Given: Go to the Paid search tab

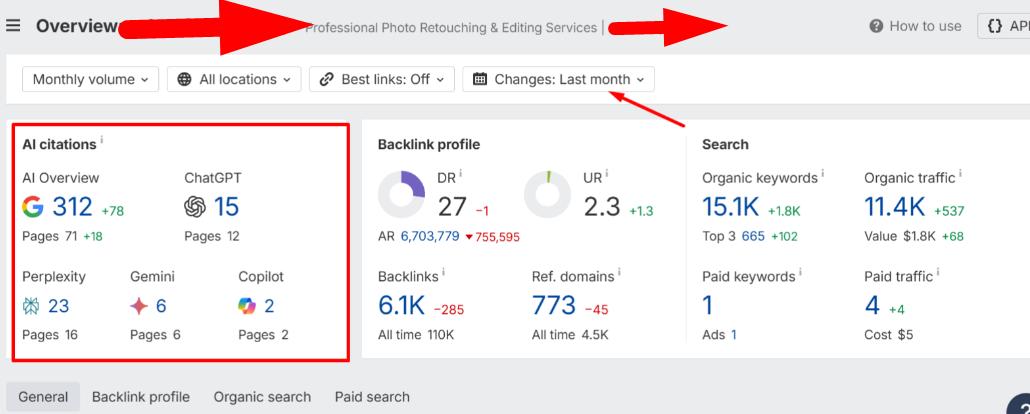Looking at the screenshot, I should (372, 397).
